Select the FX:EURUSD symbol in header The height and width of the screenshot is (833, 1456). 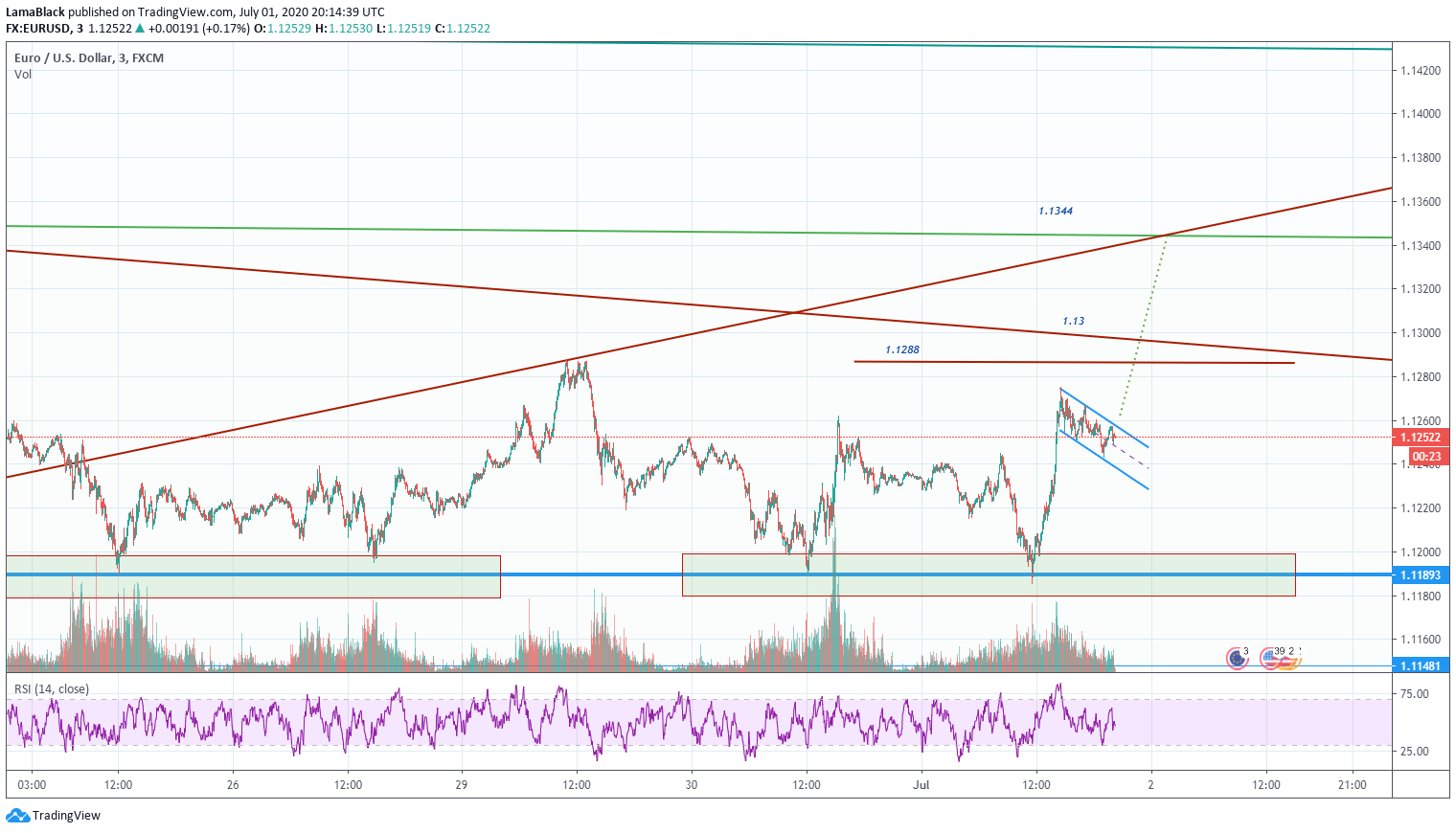coord(38,29)
